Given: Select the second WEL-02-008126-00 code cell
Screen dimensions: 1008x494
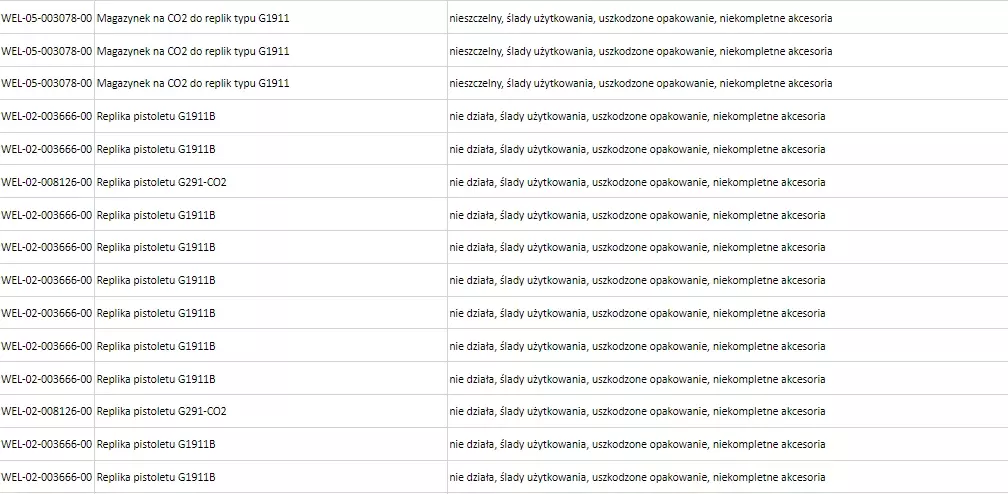Looking at the screenshot, I should point(47,411).
